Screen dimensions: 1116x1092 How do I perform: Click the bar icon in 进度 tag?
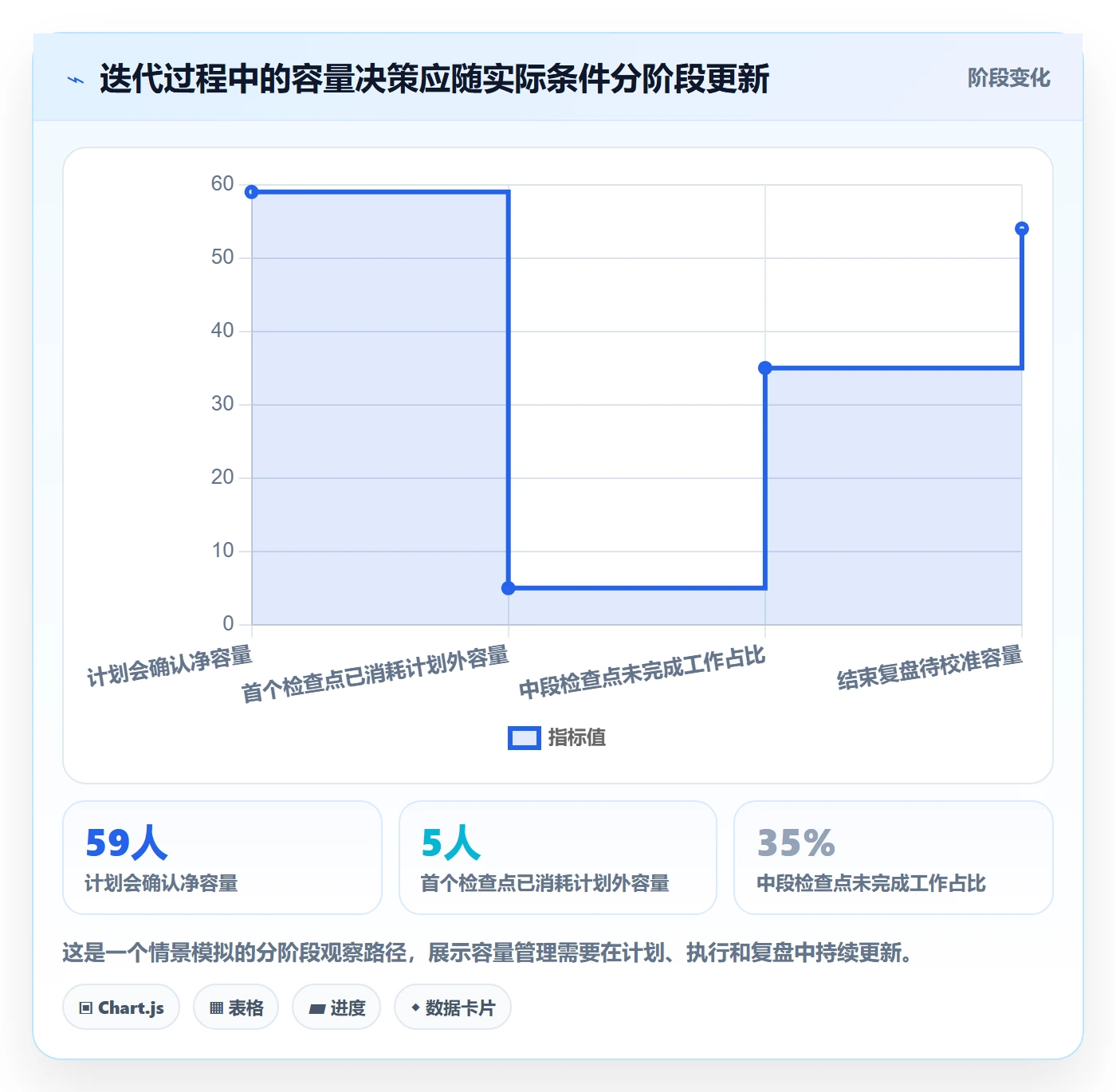pos(316,1009)
